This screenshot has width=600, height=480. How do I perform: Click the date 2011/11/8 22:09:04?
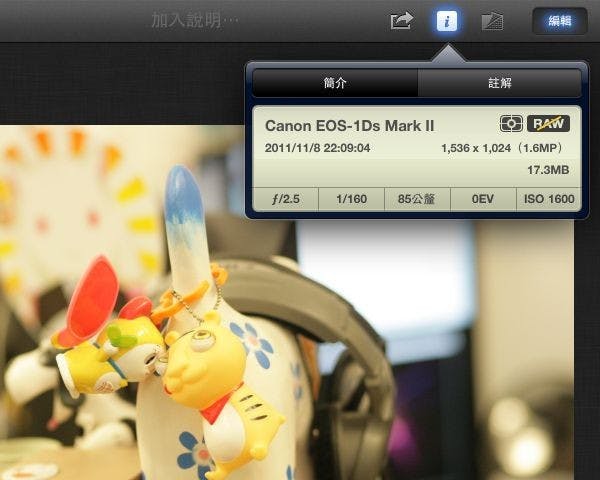pyautogui.click(x=317, y=148)
